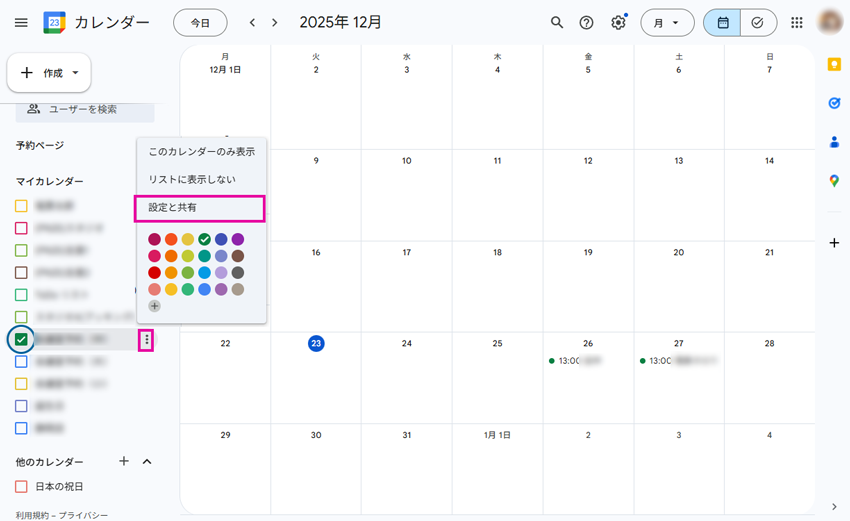Click the 今日 button
Screen dimensions: 850x521
coord(200,22)
